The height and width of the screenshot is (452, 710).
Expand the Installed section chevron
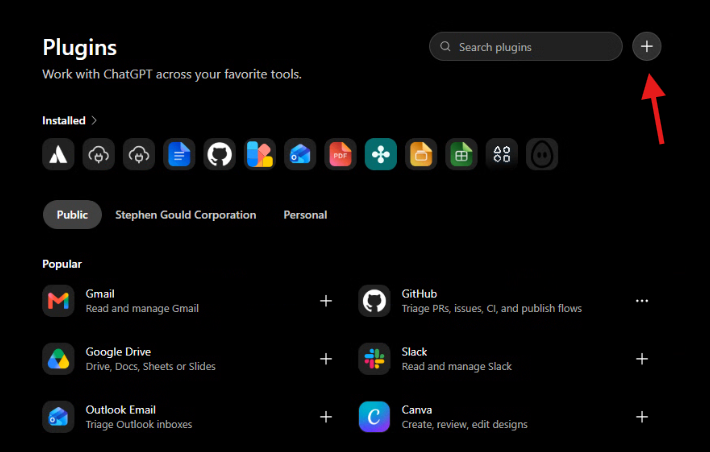point(94,120)
